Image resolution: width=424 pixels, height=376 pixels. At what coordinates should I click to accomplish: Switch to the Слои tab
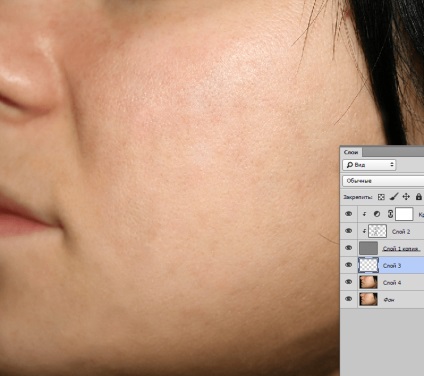pos(351,152)
